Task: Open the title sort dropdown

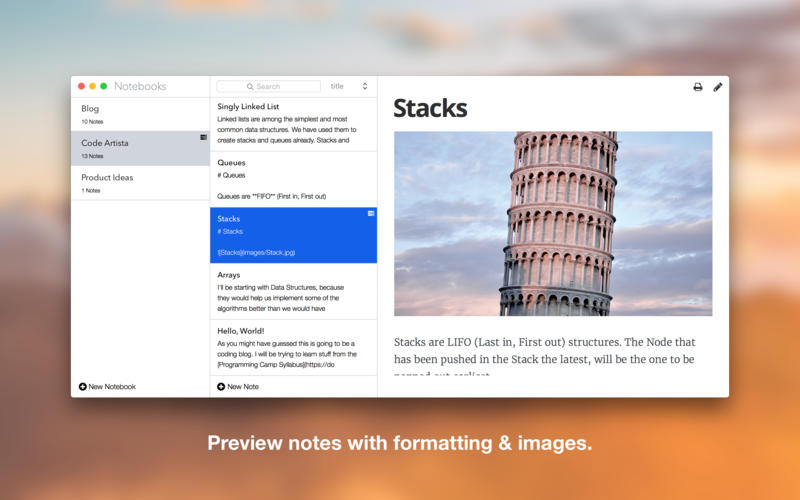Action: coord(349,86)
